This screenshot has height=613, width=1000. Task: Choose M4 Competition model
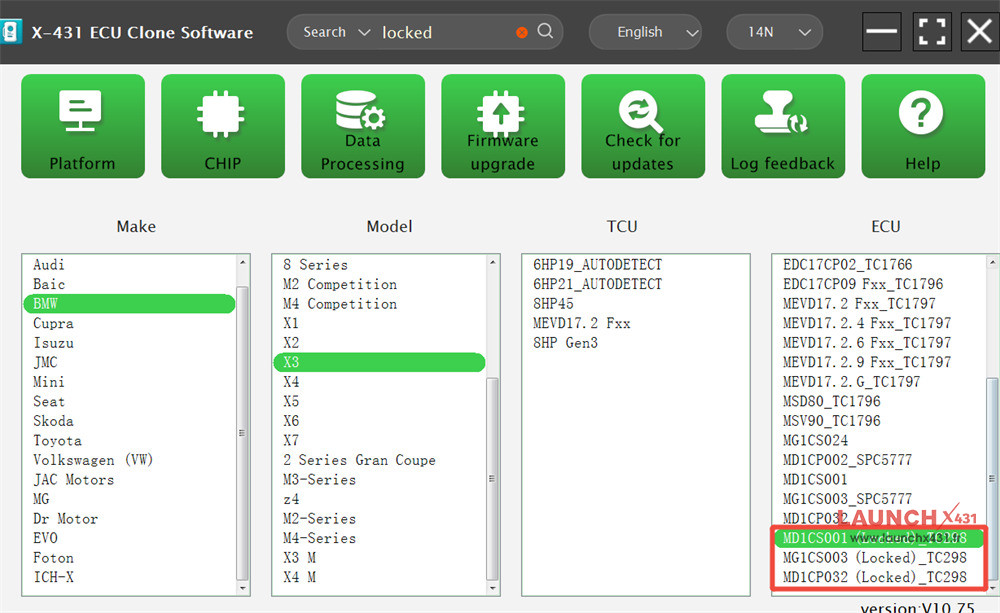pyautogui.click(x=340, y=304)
